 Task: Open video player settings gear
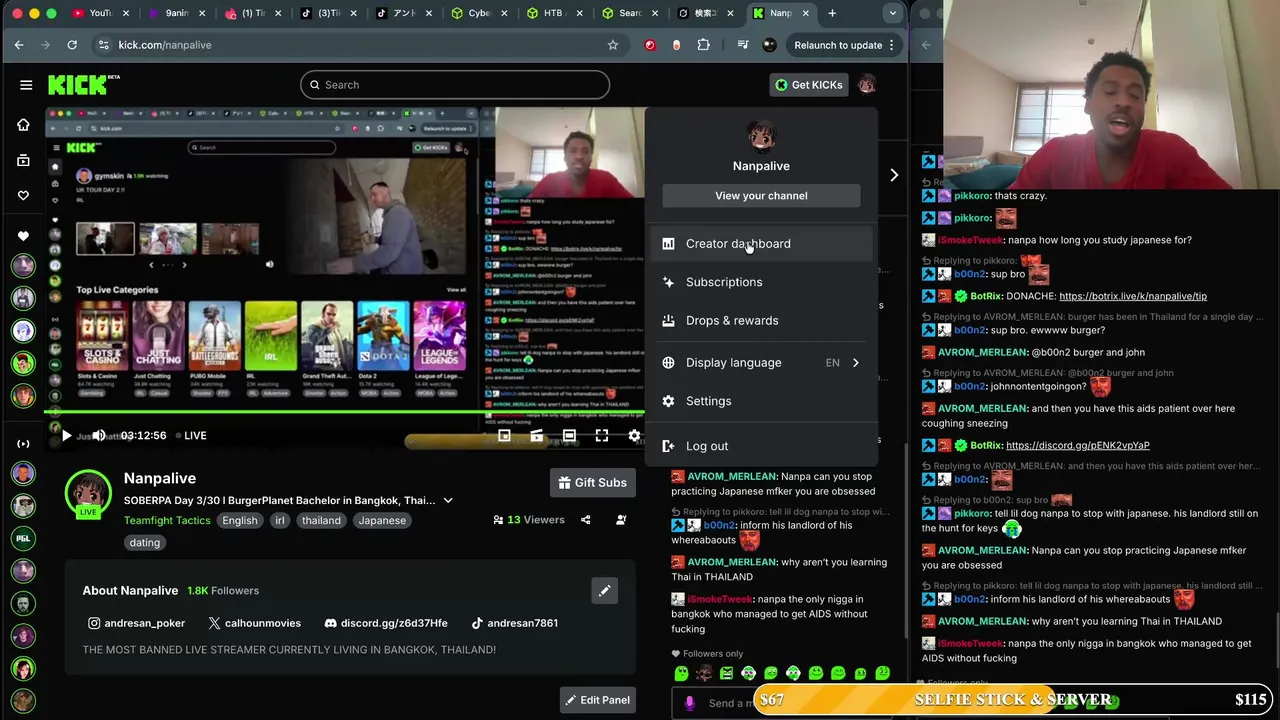click(634, 436)
